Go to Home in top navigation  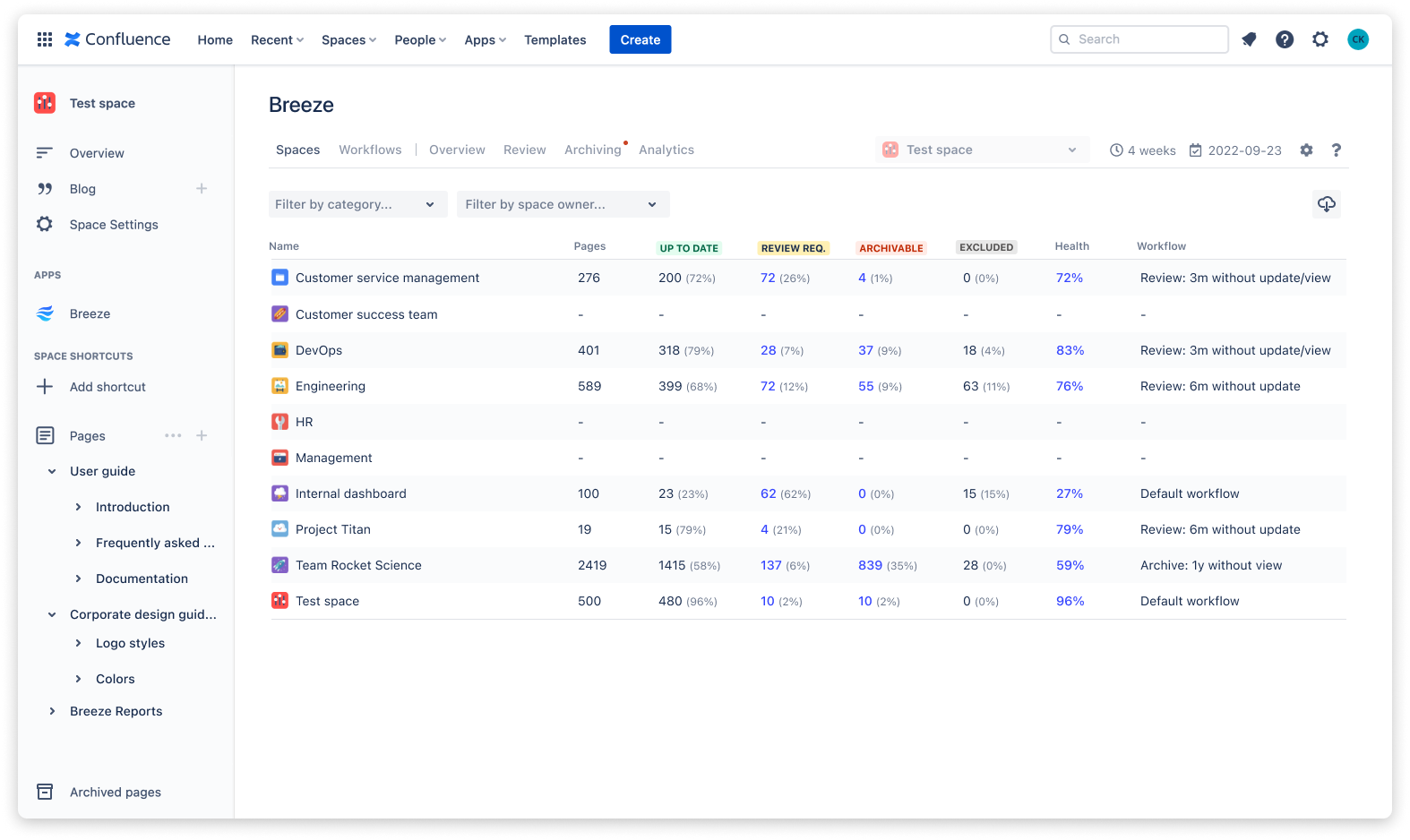(x=215, y=40)
